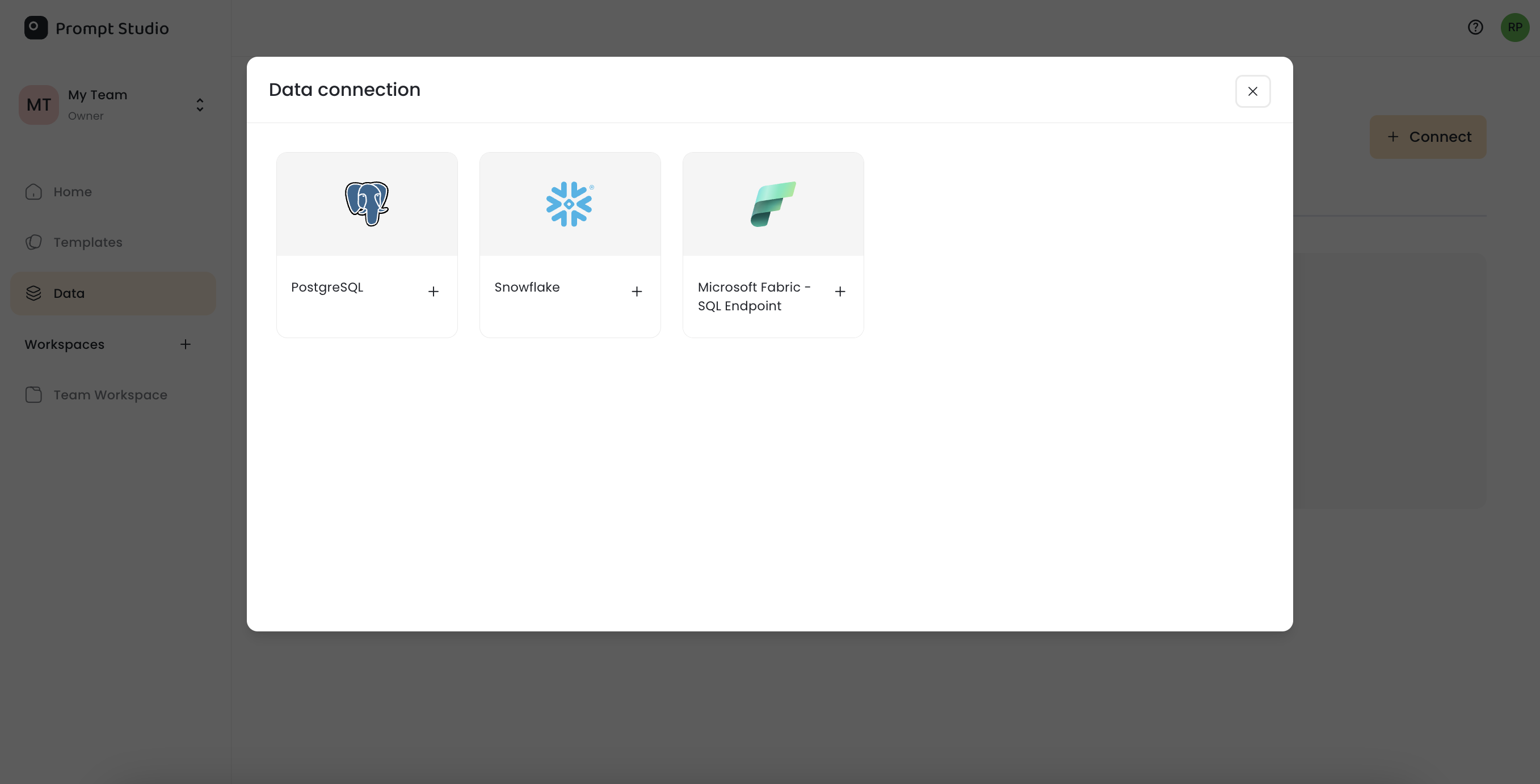Image resolution: width=1540 pixels, height=784 pixels.
Task: Add a PostgreSQL connection with plus icon
Action: pyautogui.click(x=434, y=292)
